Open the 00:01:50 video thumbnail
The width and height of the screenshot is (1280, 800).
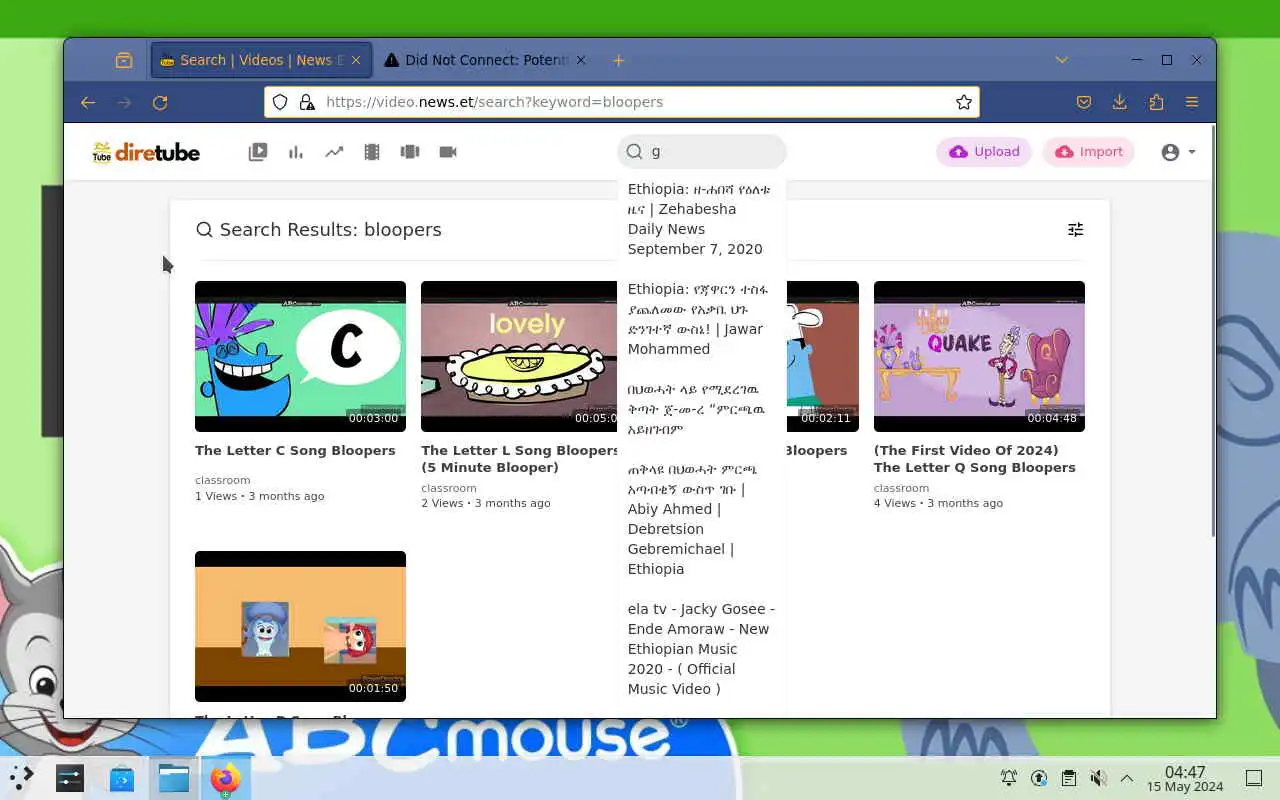tap(300, 626)
